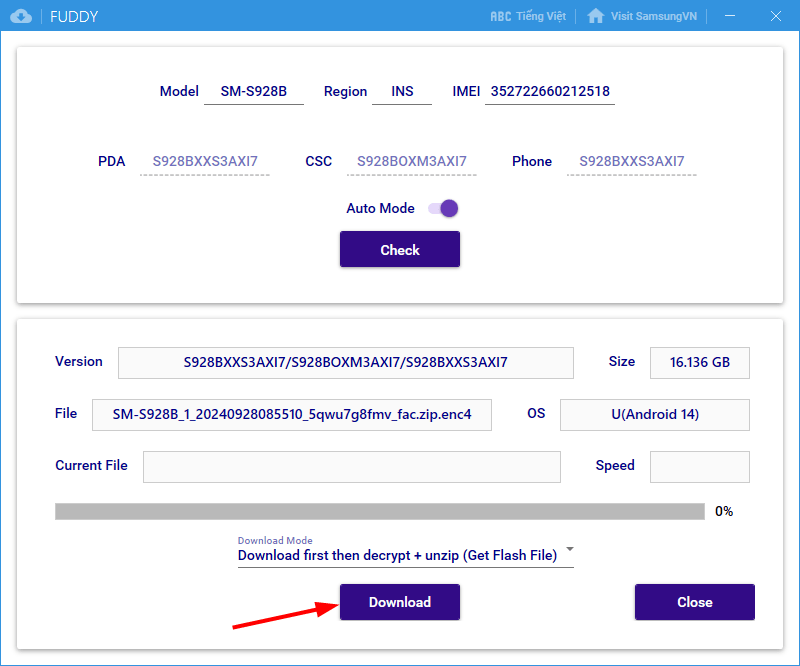
Task: Open the Visit SamsungVN link
Action: (658, 16)
